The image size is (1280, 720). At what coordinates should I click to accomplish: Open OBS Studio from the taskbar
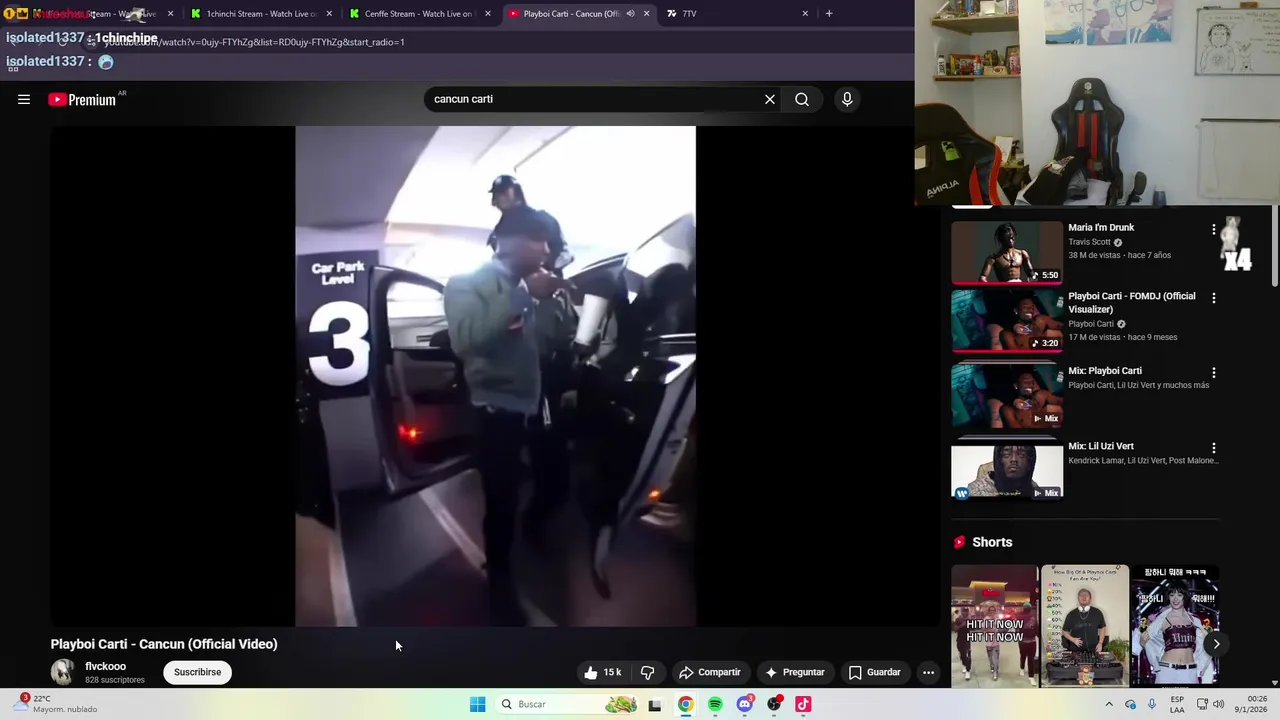click(774, 704)
